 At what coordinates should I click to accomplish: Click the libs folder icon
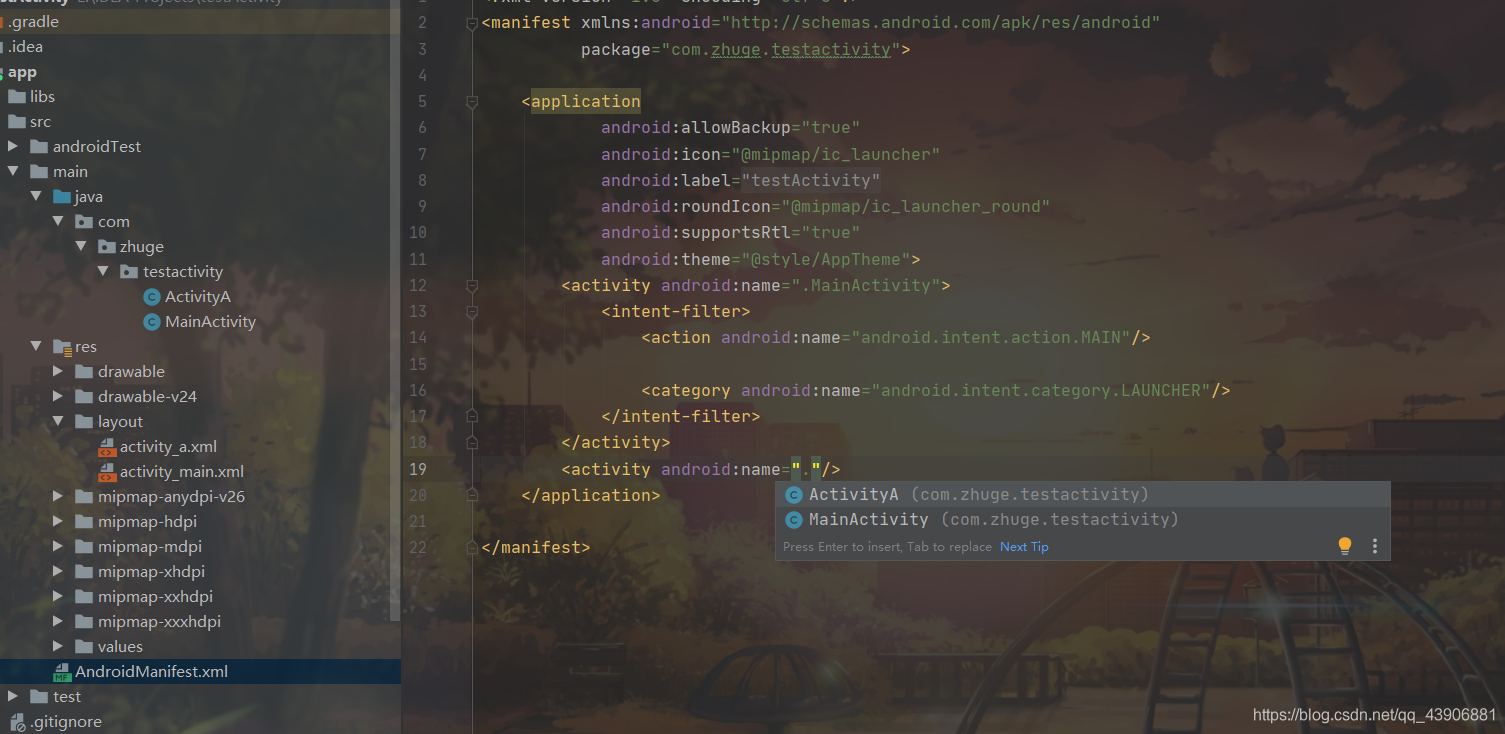coord(17,96)
